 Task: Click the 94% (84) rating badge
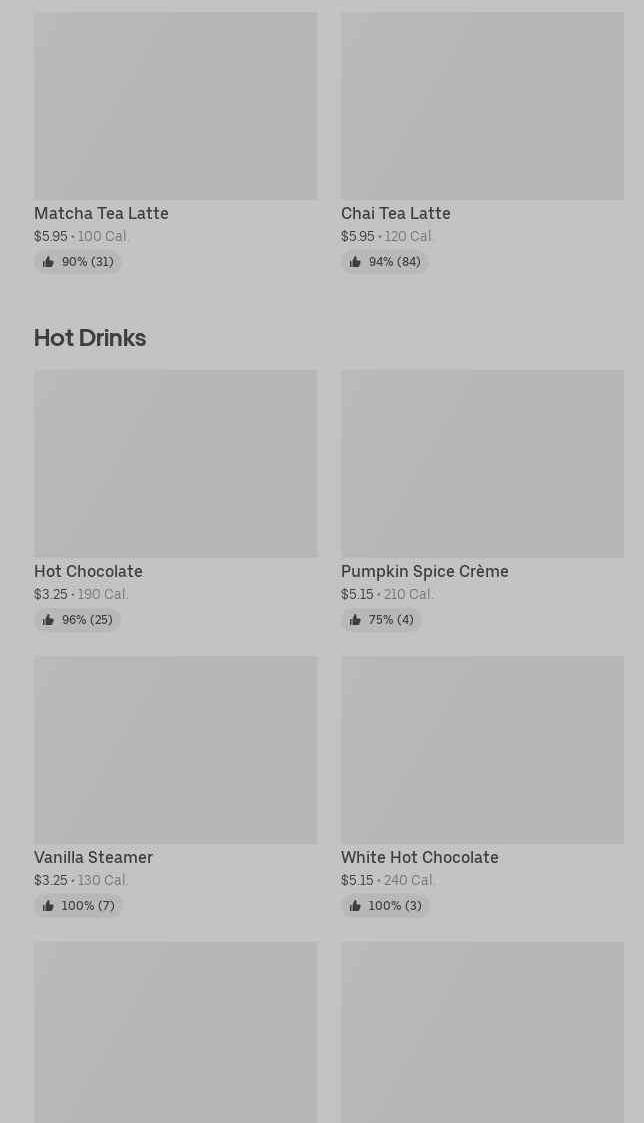tap(385, 262)
